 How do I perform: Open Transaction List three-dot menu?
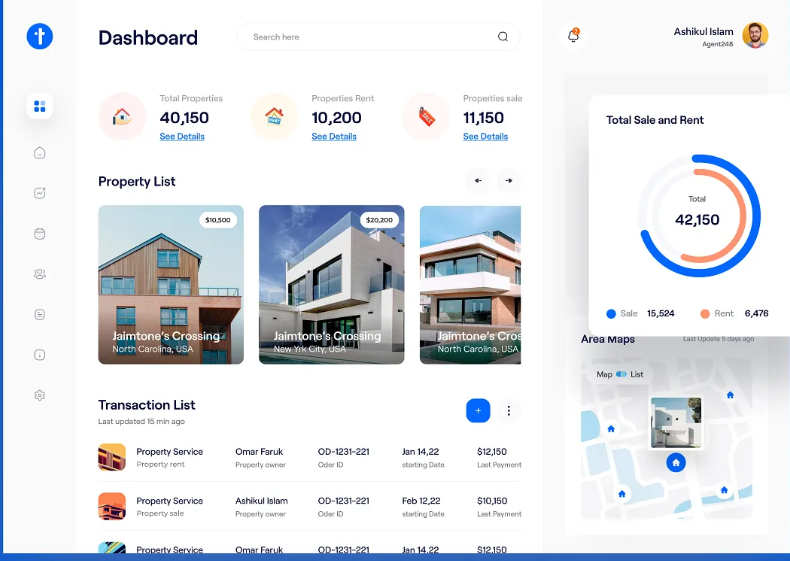[509, 411]
